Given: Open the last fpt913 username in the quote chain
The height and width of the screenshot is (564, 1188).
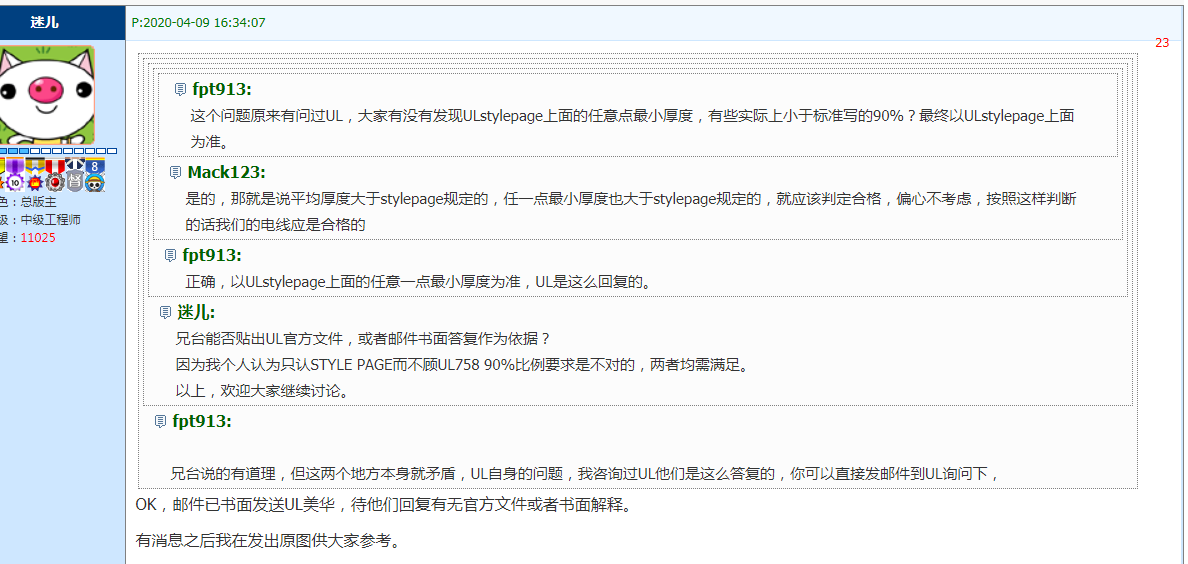Looking at the screenshot, I should (x=202, y=421).
